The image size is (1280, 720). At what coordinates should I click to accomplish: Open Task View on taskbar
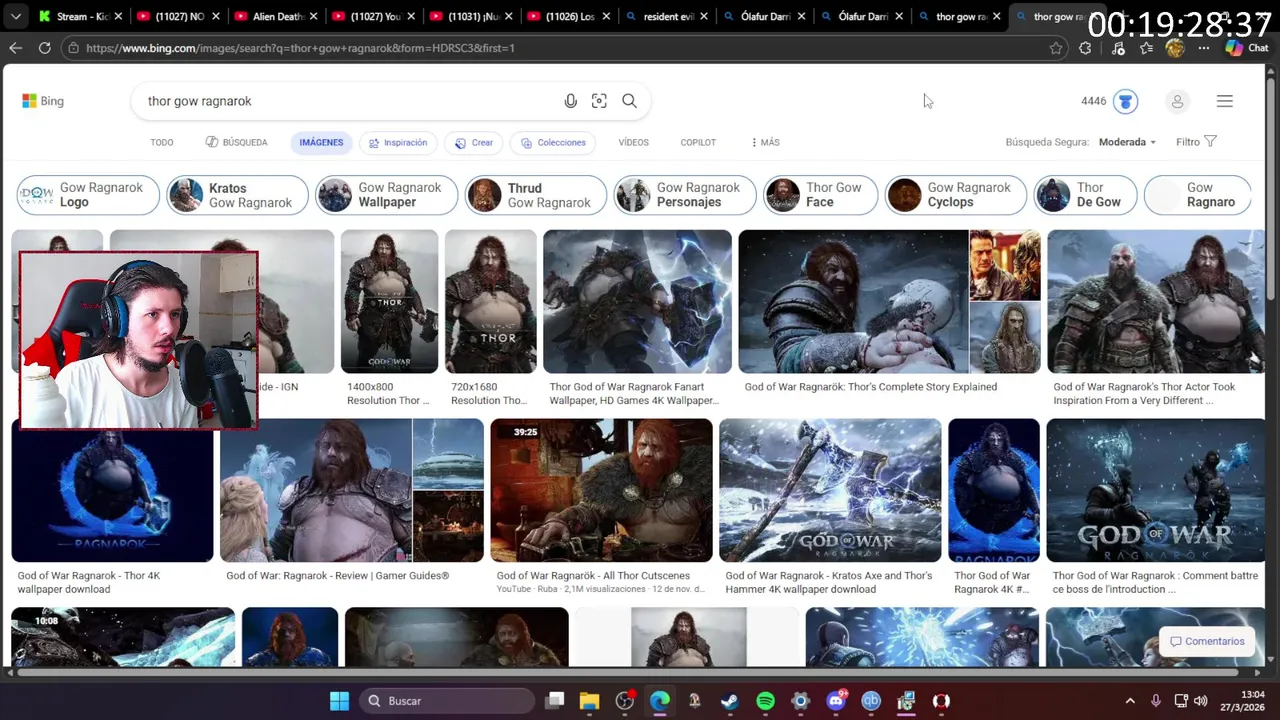coord(555,701)
